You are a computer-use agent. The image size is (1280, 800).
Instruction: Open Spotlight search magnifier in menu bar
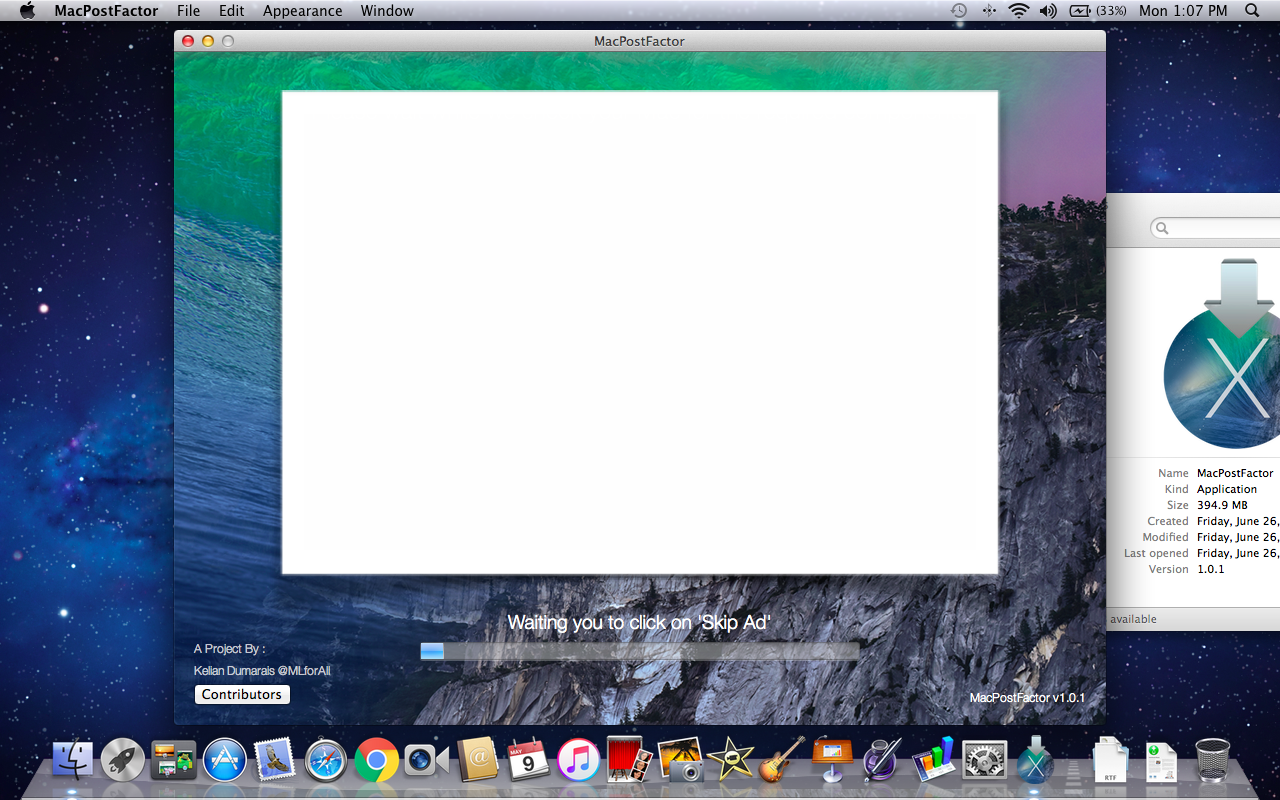(1252, 11)
